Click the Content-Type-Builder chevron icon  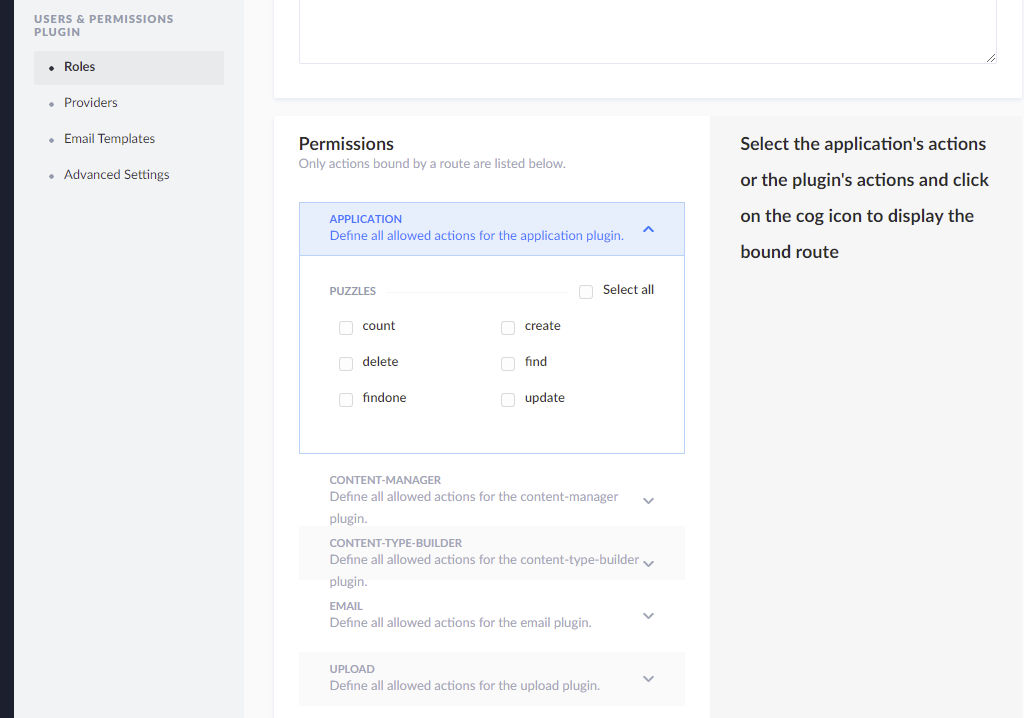click(x=648, y=563)
